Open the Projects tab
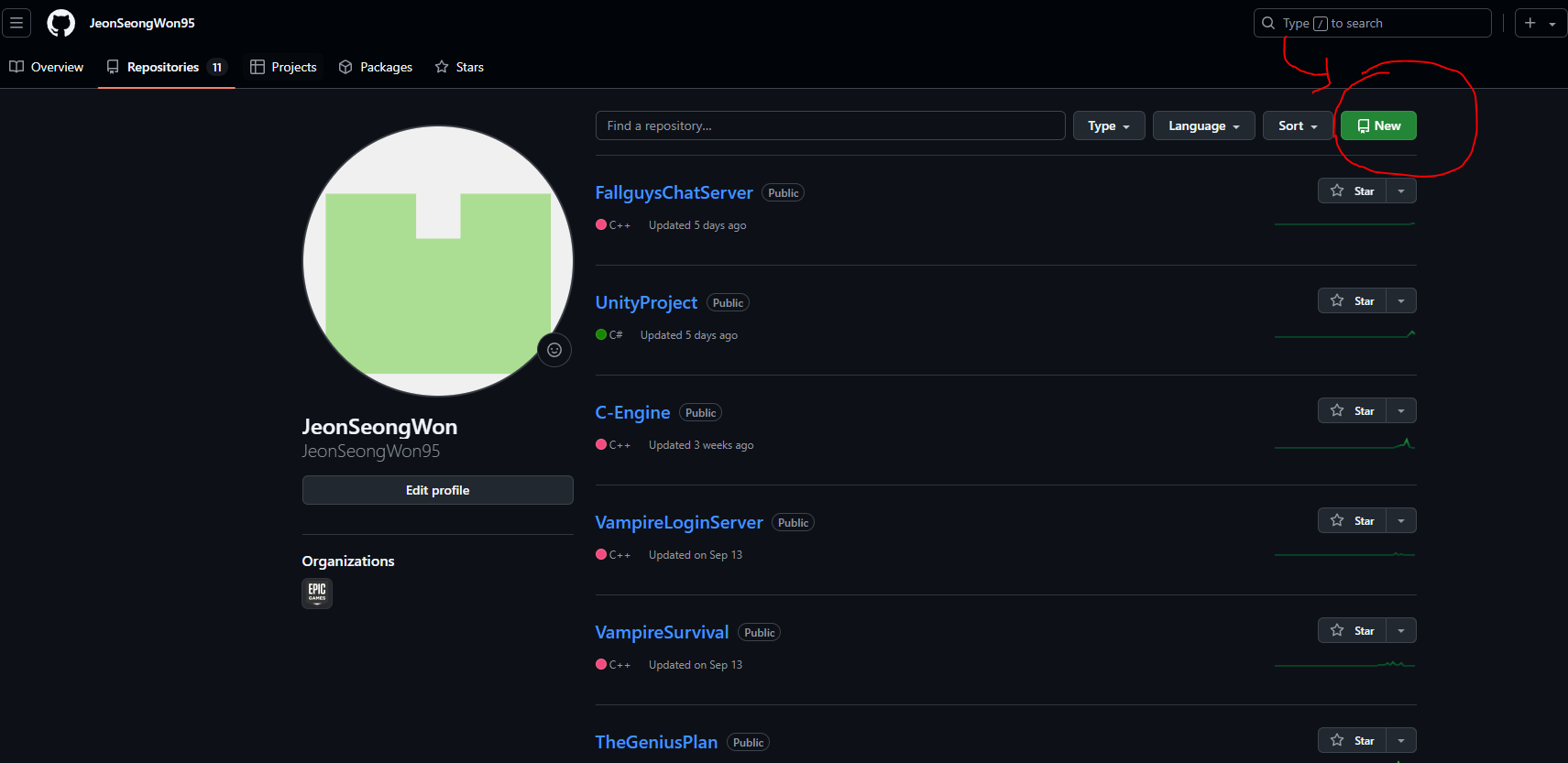The height and width of the screenshot is (763, 1568). coord(283,67)
